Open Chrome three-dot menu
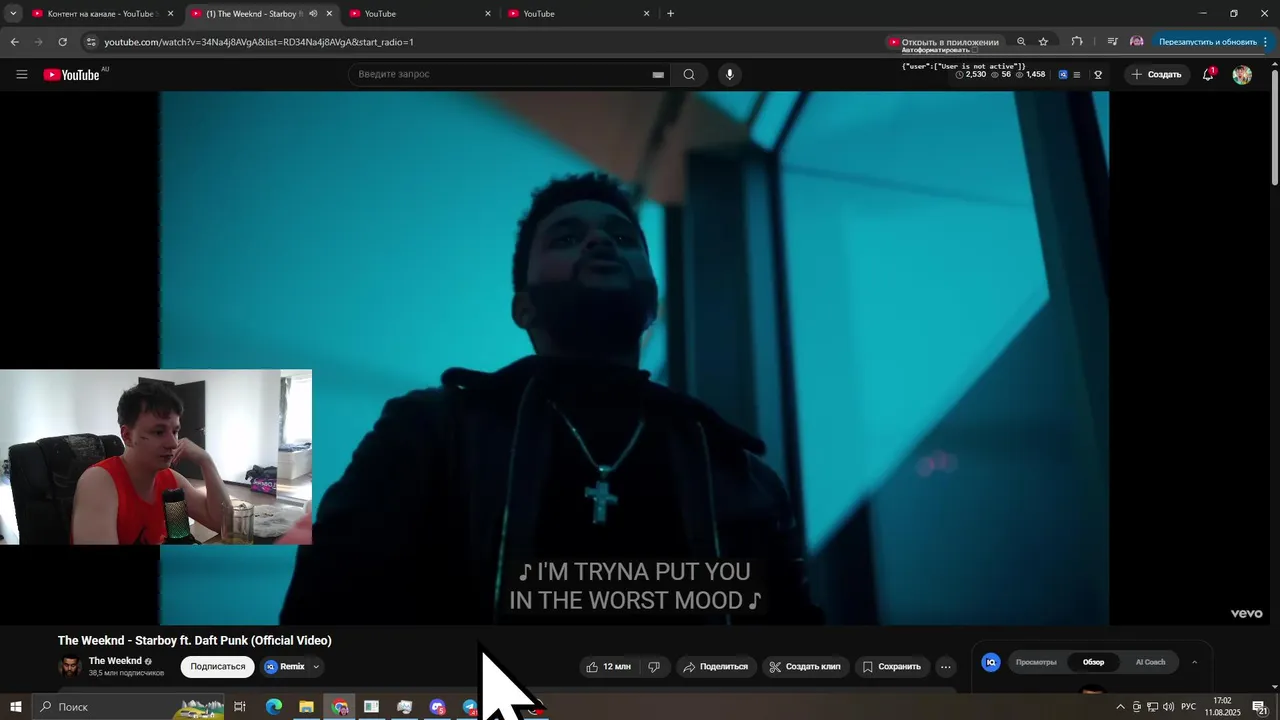This screenshot has height=720, width=1280. [1266, 42]
